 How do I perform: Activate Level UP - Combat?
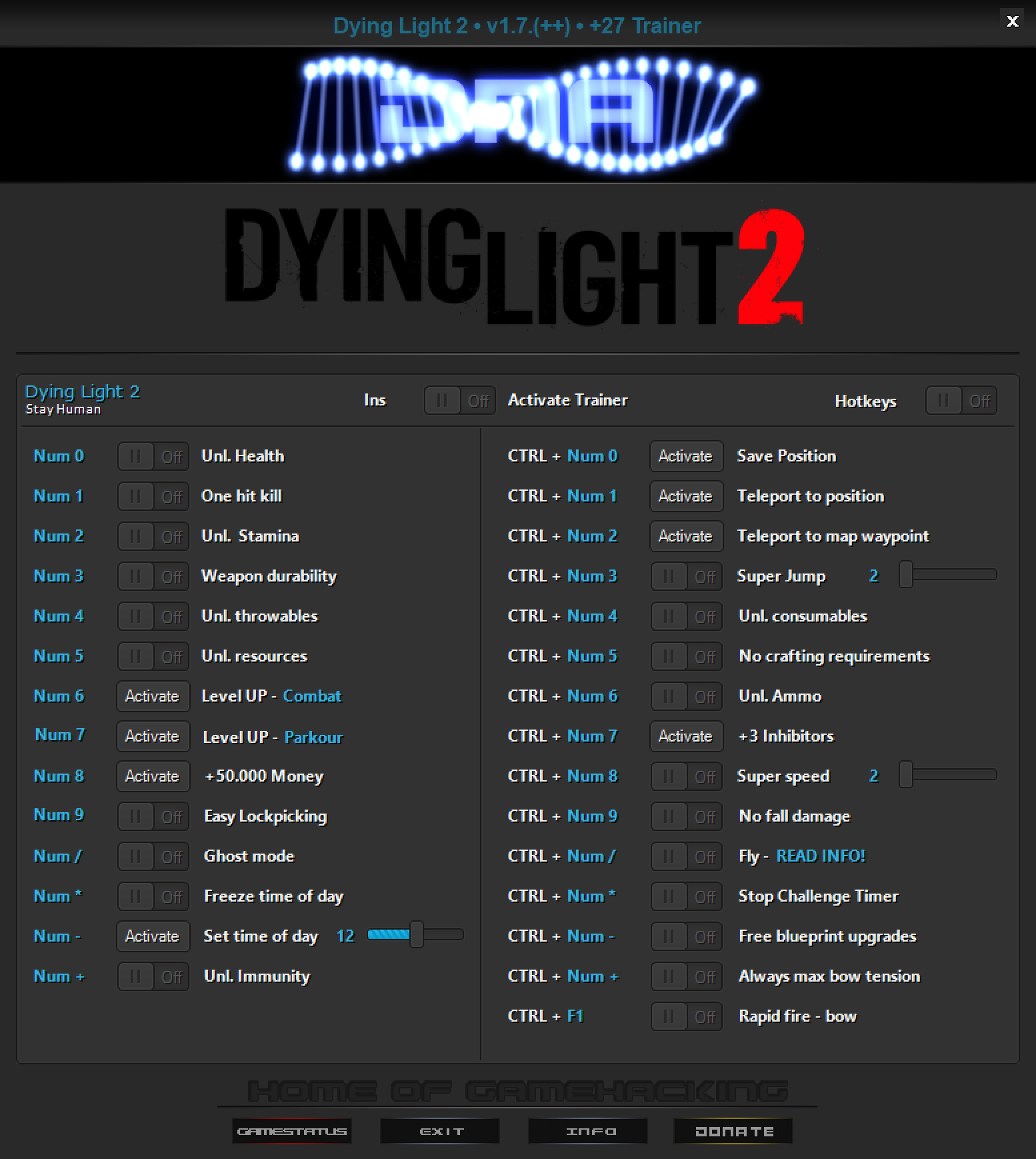[x=153, y=696]
